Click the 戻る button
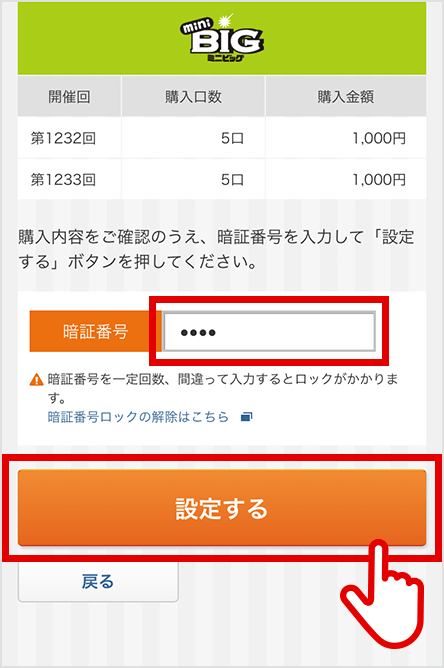 point(98,581)
